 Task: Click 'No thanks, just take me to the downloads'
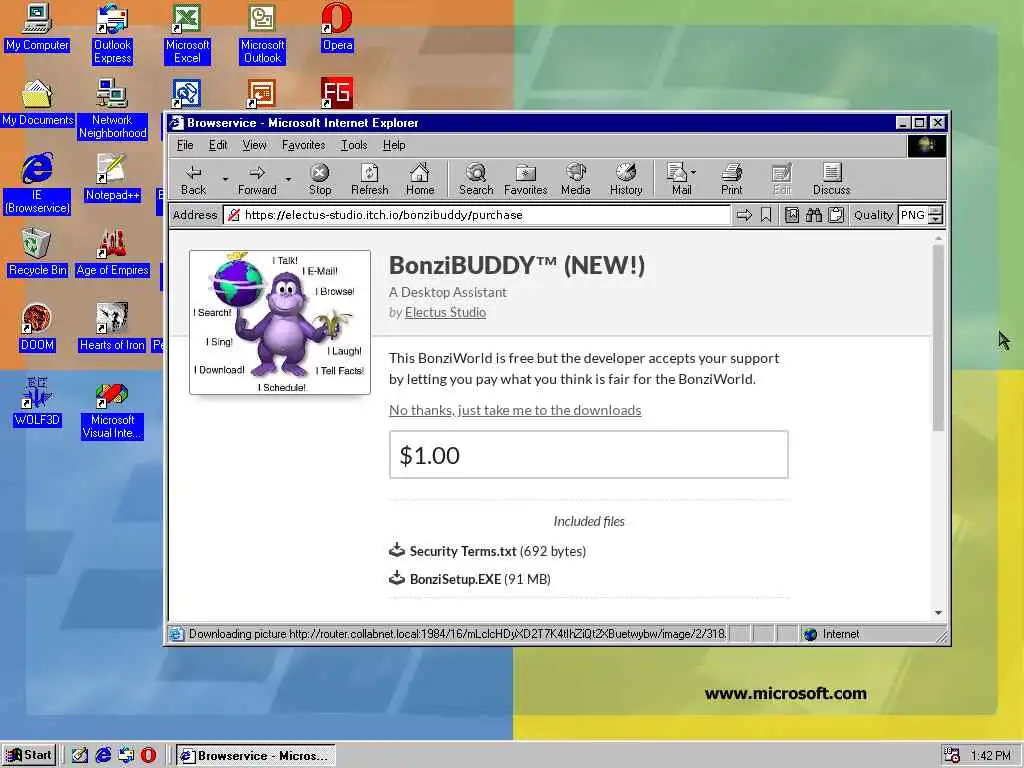[515, 410]
